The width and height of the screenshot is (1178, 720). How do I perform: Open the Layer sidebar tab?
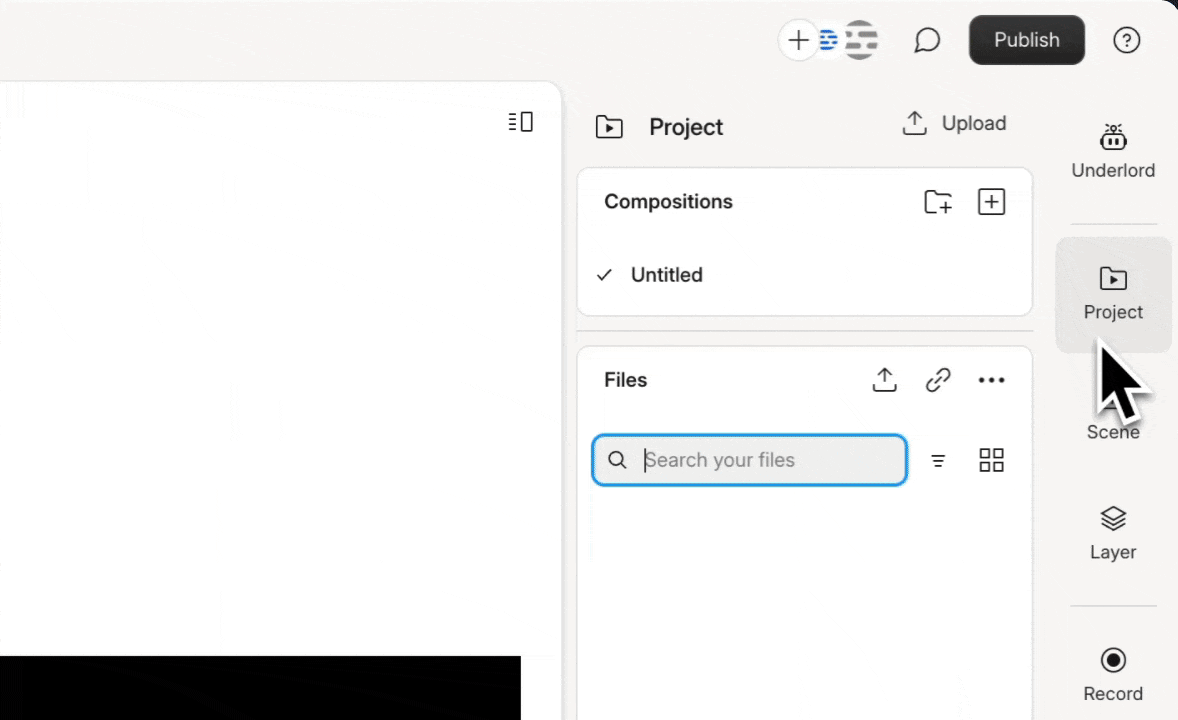1113,534
